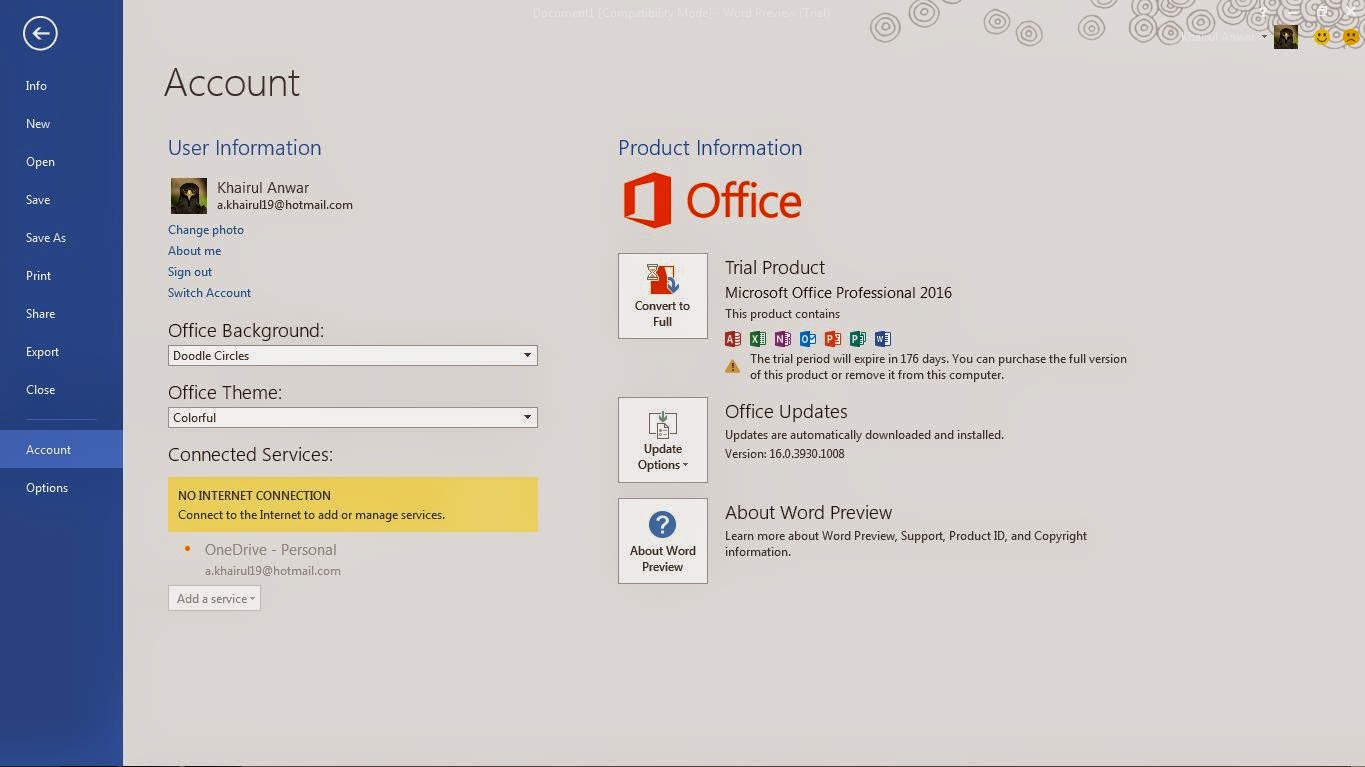Click the back arrow to leave Backstage view
Image resolution: width=1365 pixels, height=767 pixels.
pyautogui.click(x=40, y=34)
